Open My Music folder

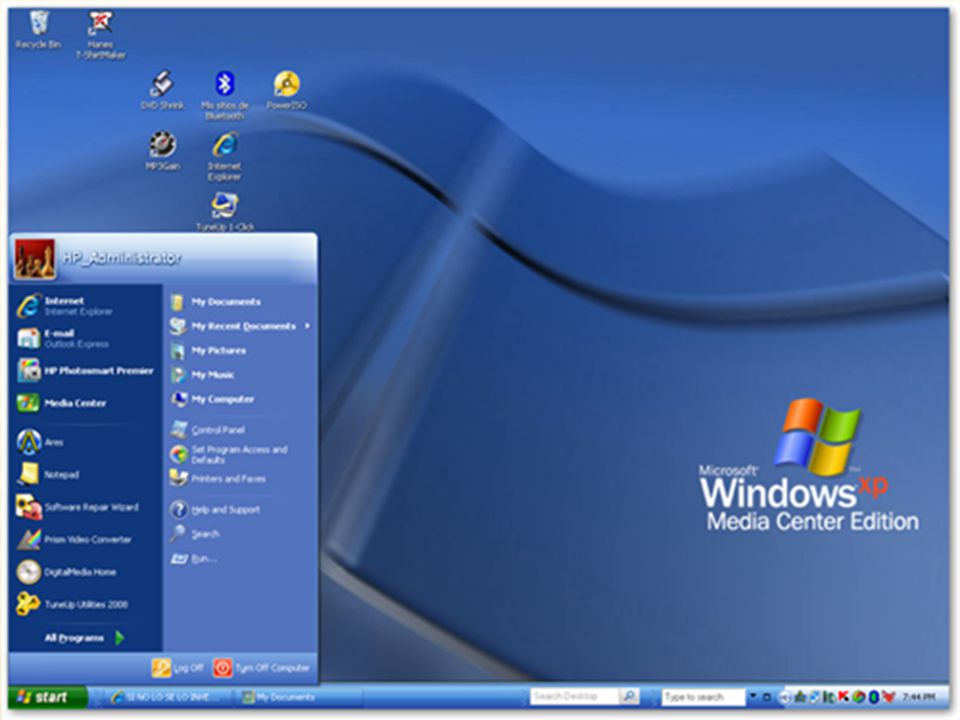click(x=240, y=375)
